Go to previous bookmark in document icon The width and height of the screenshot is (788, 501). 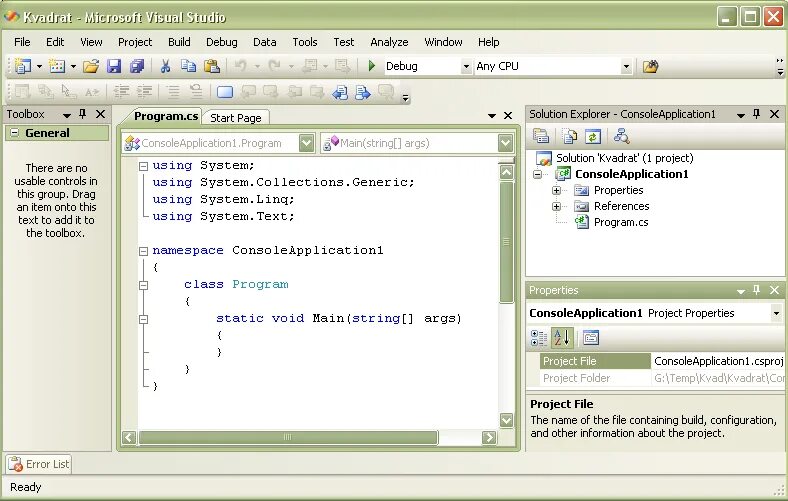pyautogui.click(x=340, y=92)
